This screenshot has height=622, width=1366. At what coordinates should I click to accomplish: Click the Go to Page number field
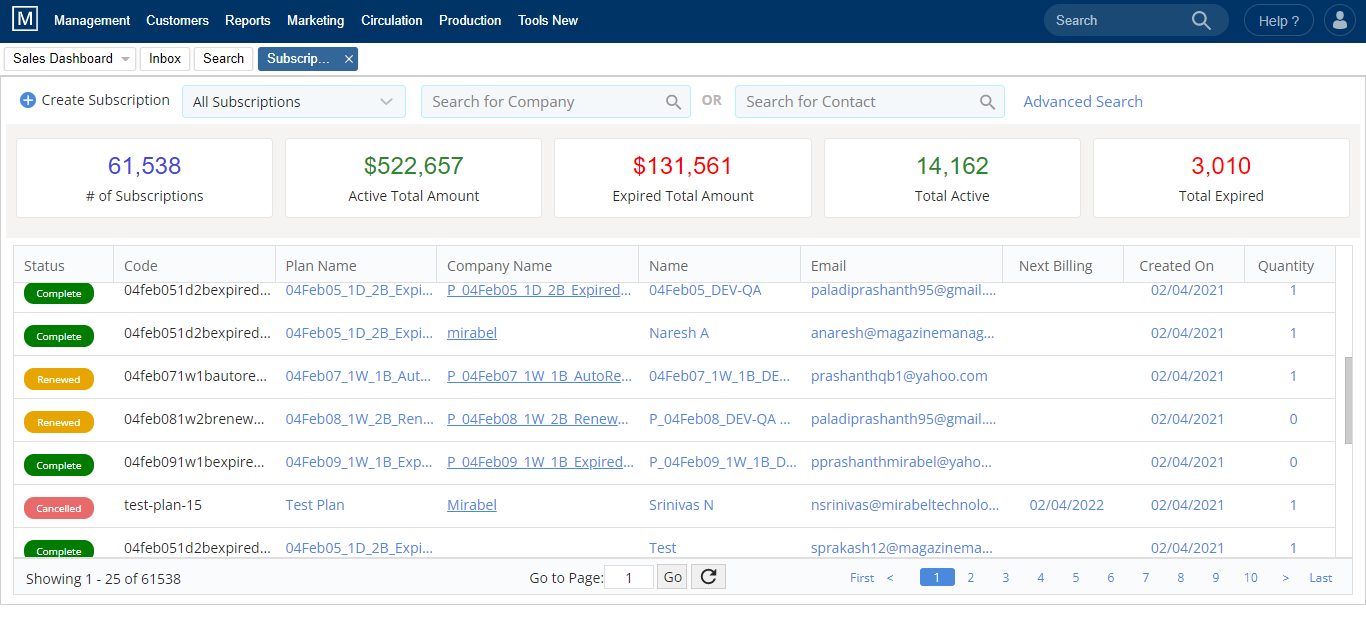coord(629,577)
